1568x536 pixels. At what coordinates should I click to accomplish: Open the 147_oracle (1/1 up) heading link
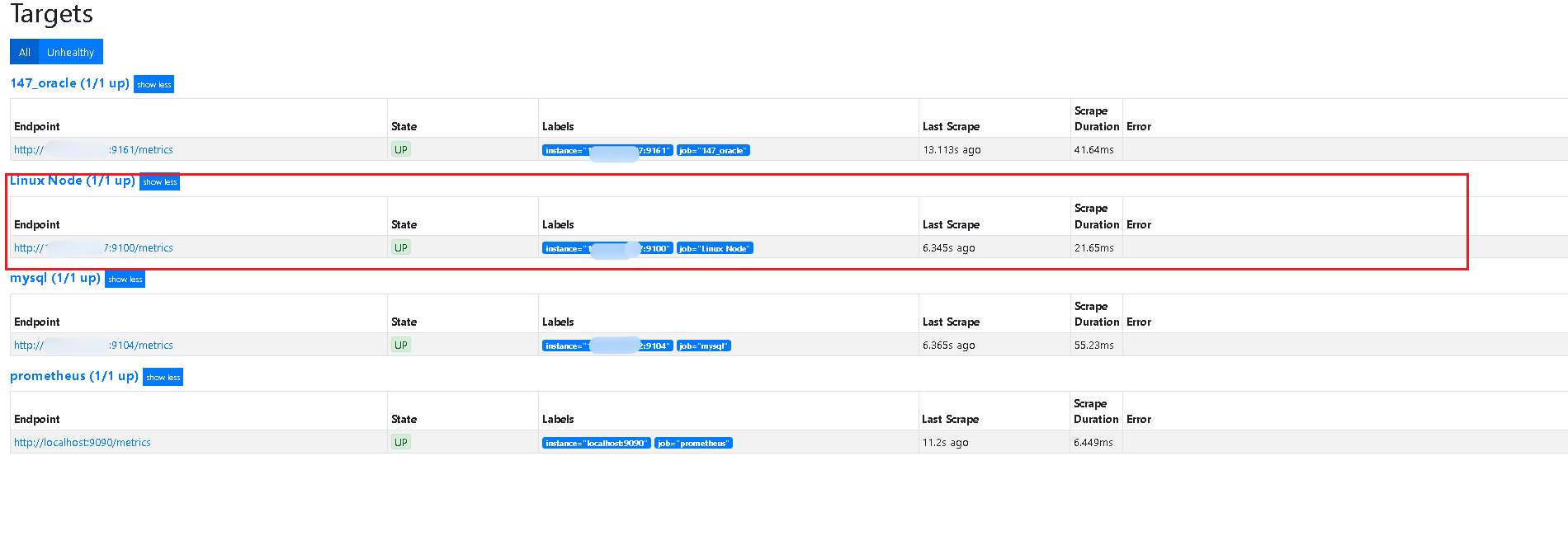pos(69,83)
